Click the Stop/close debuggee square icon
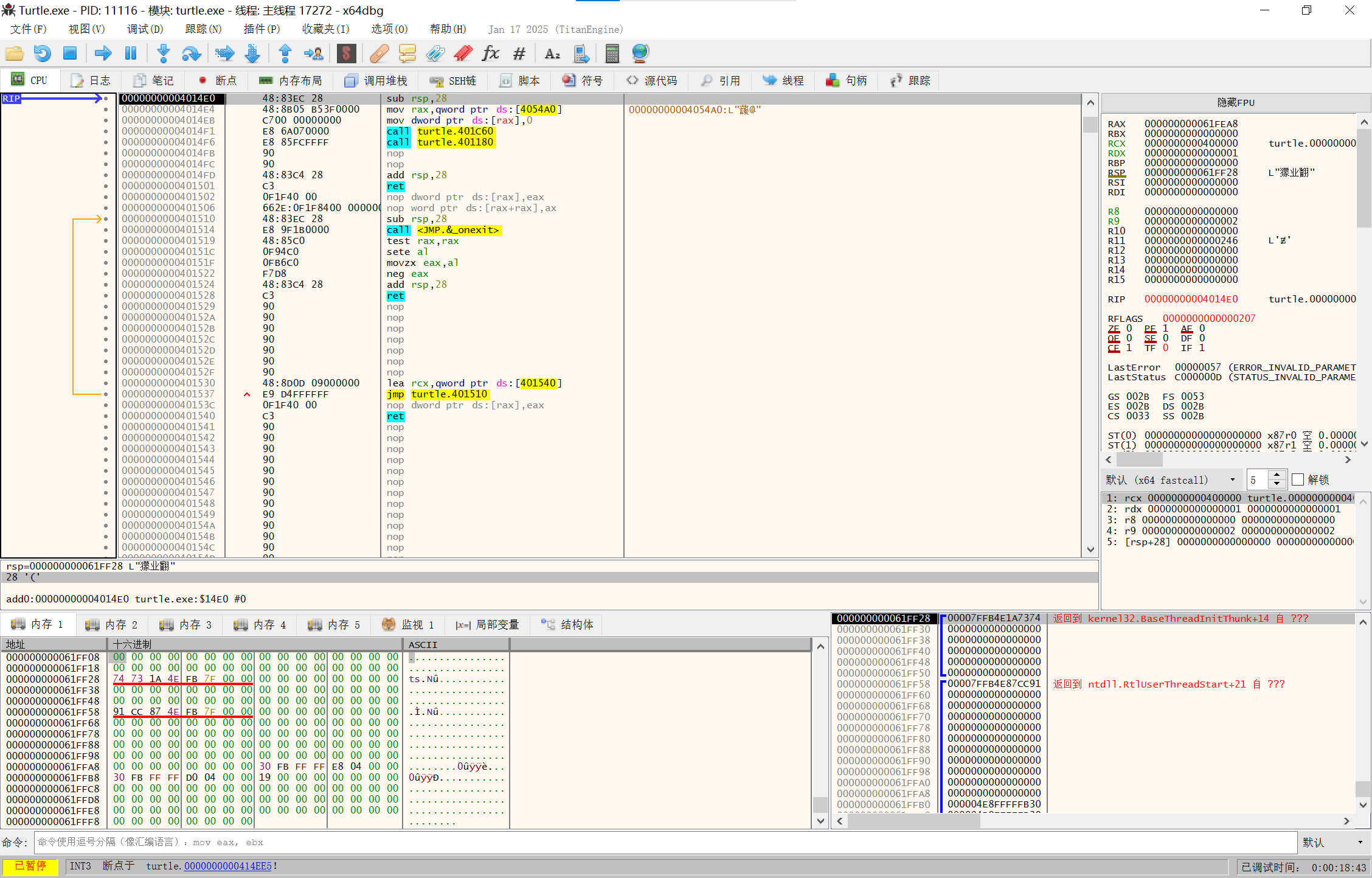1372x878 pixels. click(x=70, y=54)
